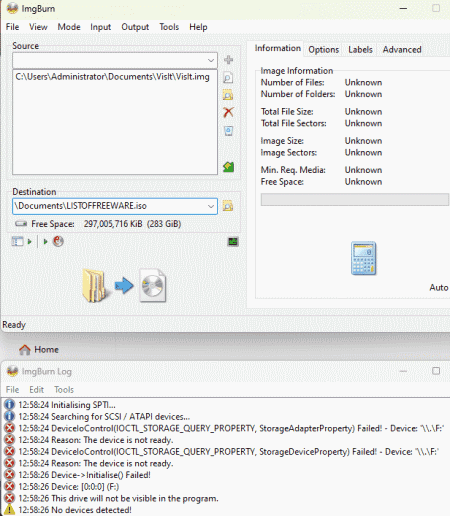Switch to the Information tab

click(x=278, y=48)
